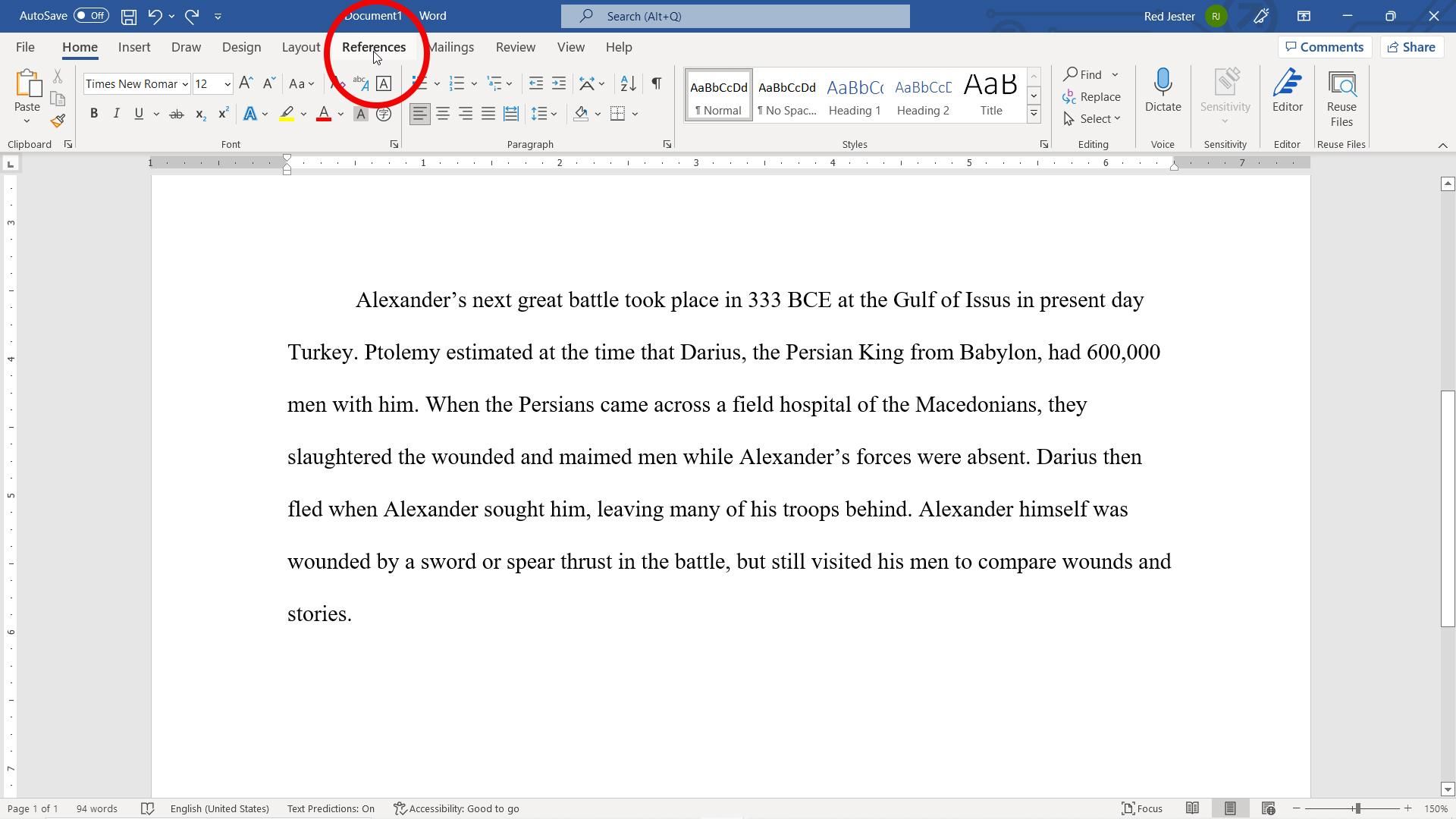Click the Share button
1456x819 pixels.
pos(1410,46)
